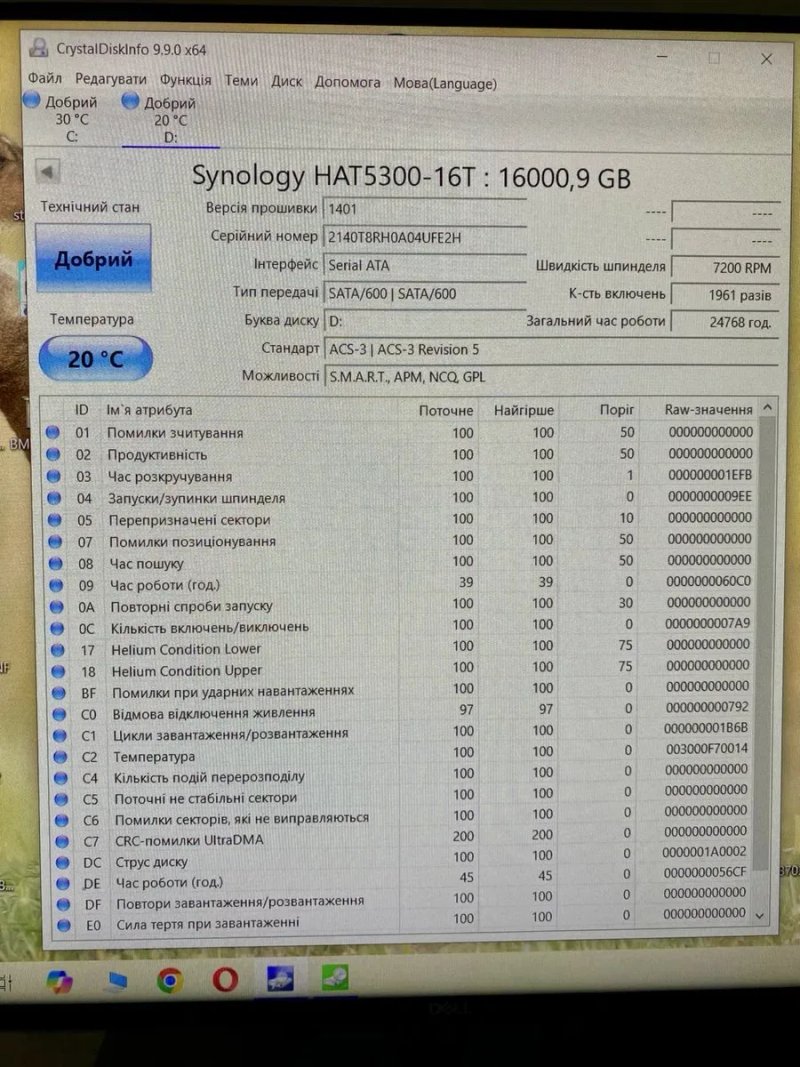Click raw value 0000001A0002 in DC row

point(704,851)
